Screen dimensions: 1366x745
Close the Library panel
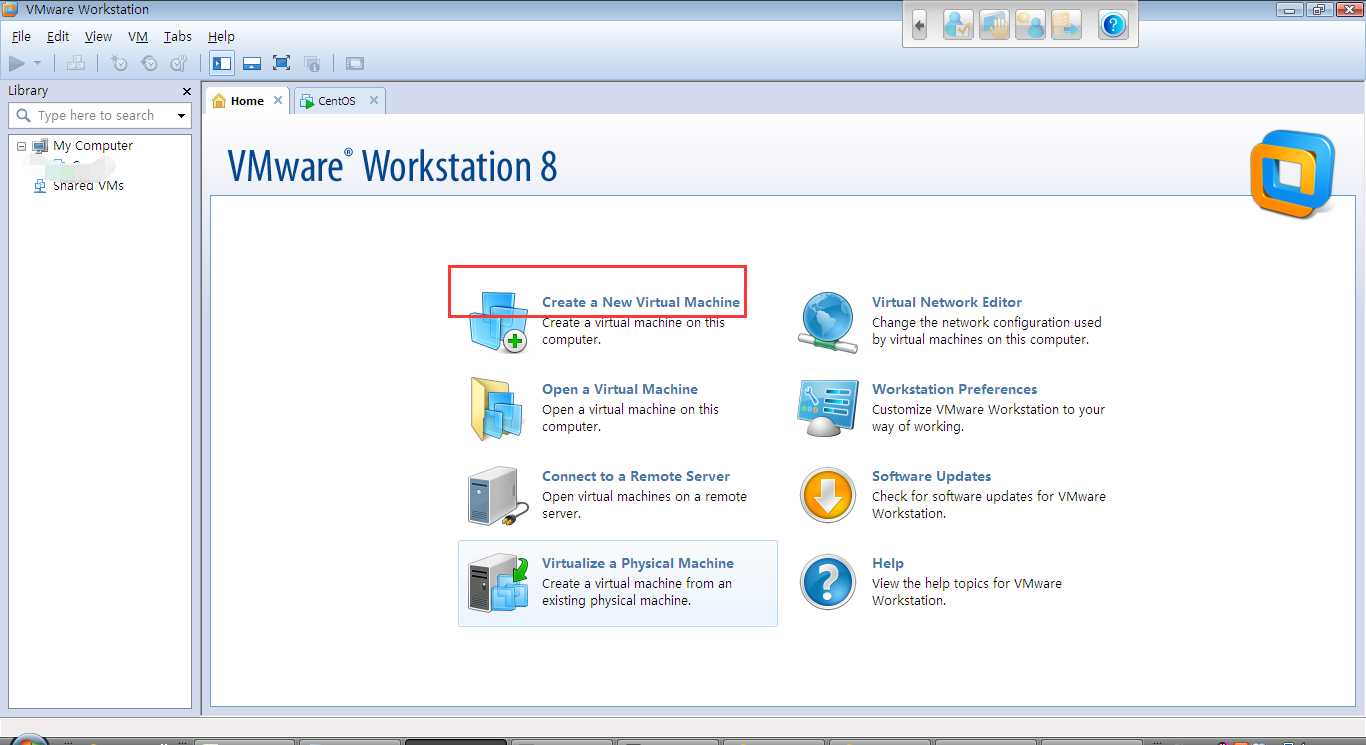point(186,91)
